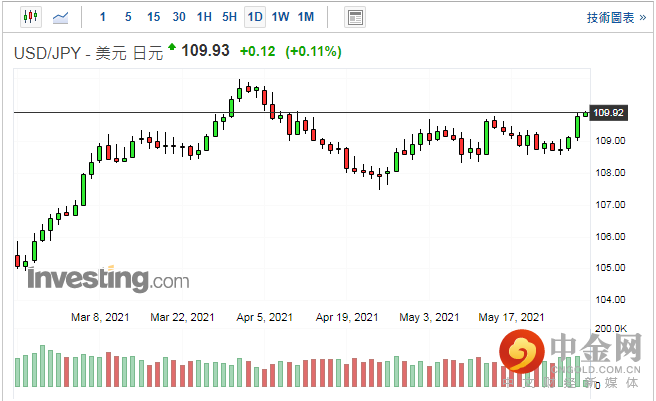Select the 1M timeframe

[x=306, y=17]
